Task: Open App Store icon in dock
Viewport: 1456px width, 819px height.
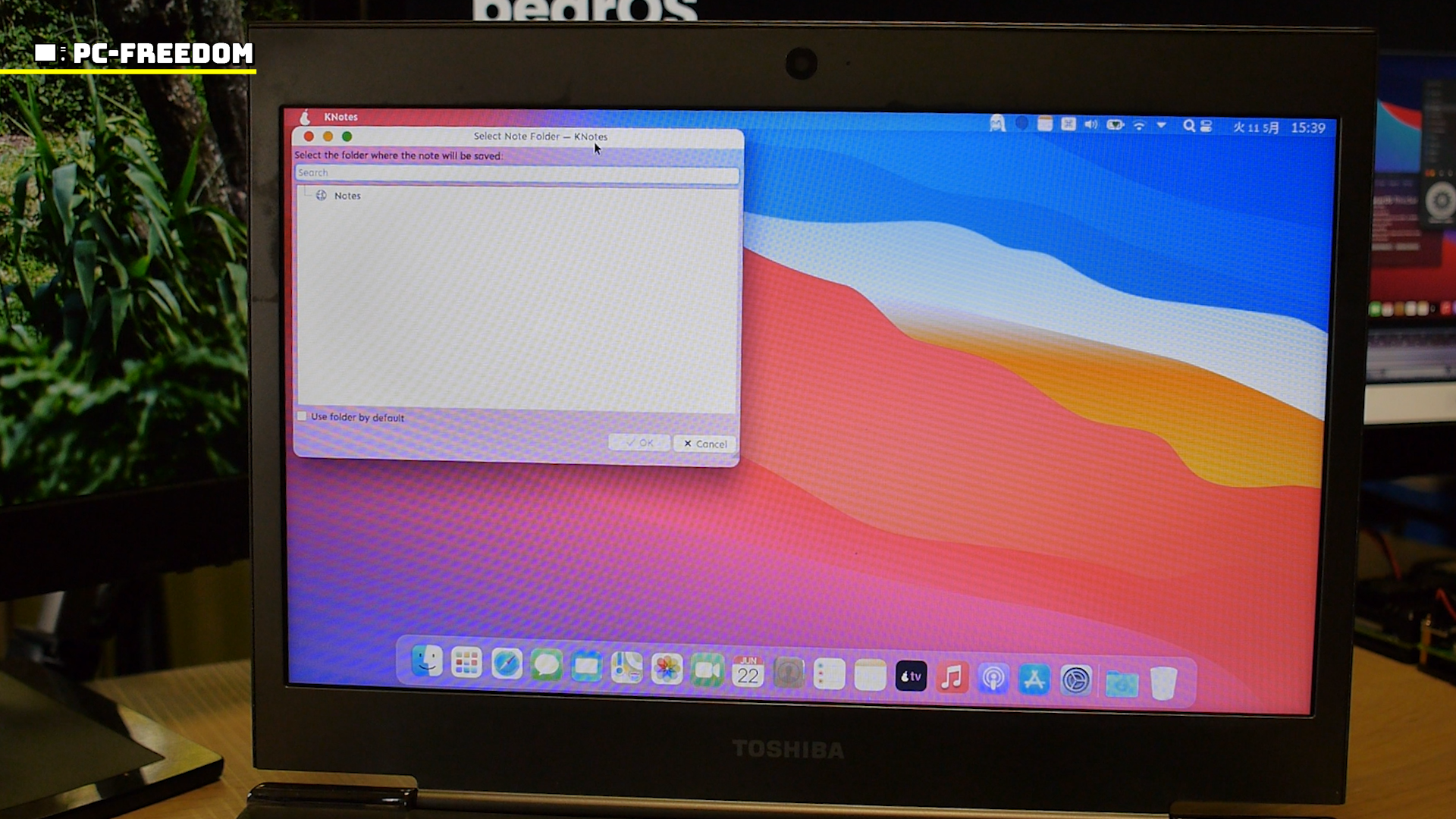Action: (x=1034, y=679)
